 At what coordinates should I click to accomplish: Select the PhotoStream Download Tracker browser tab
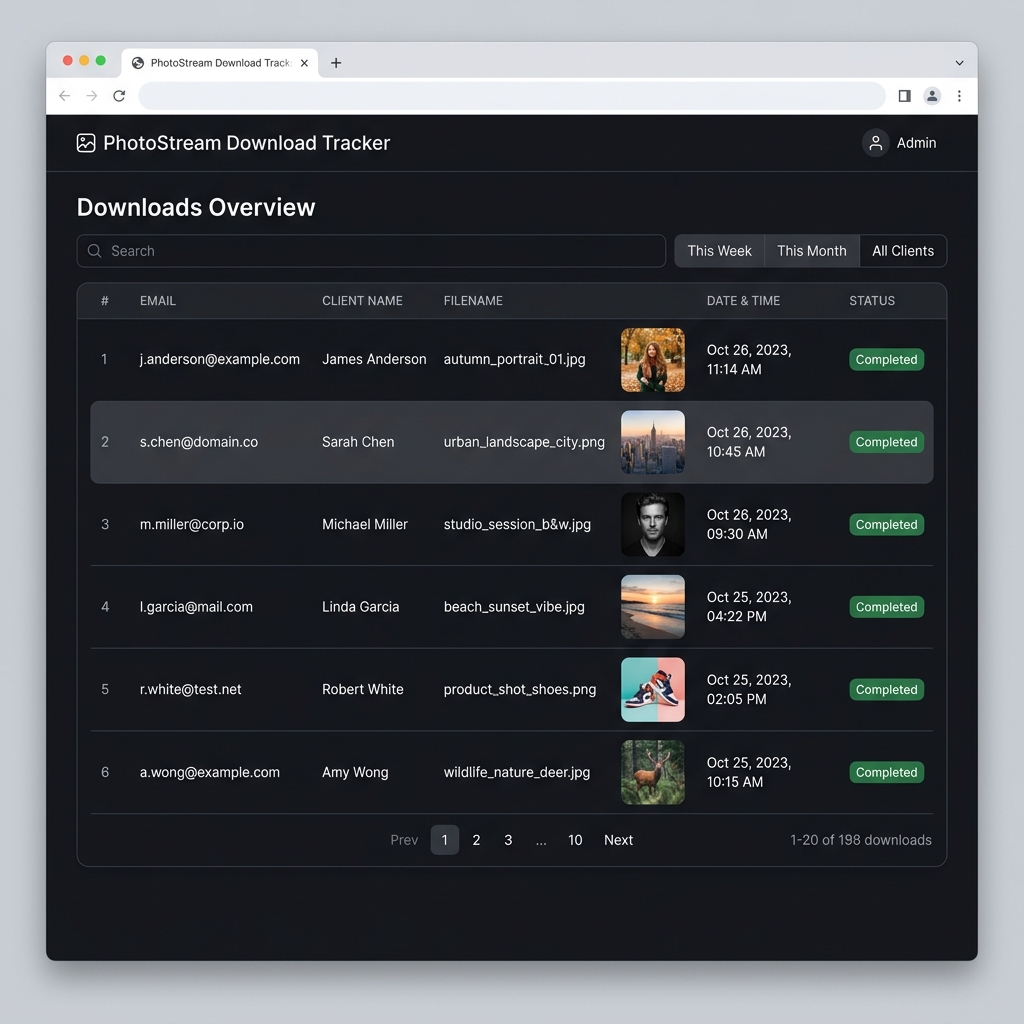pos(220,63)
